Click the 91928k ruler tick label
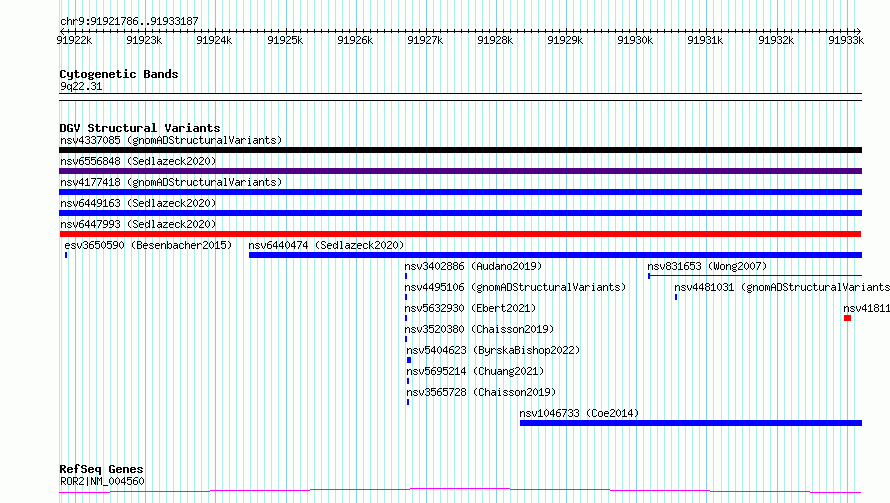The image size is (890, 503). 495,40
